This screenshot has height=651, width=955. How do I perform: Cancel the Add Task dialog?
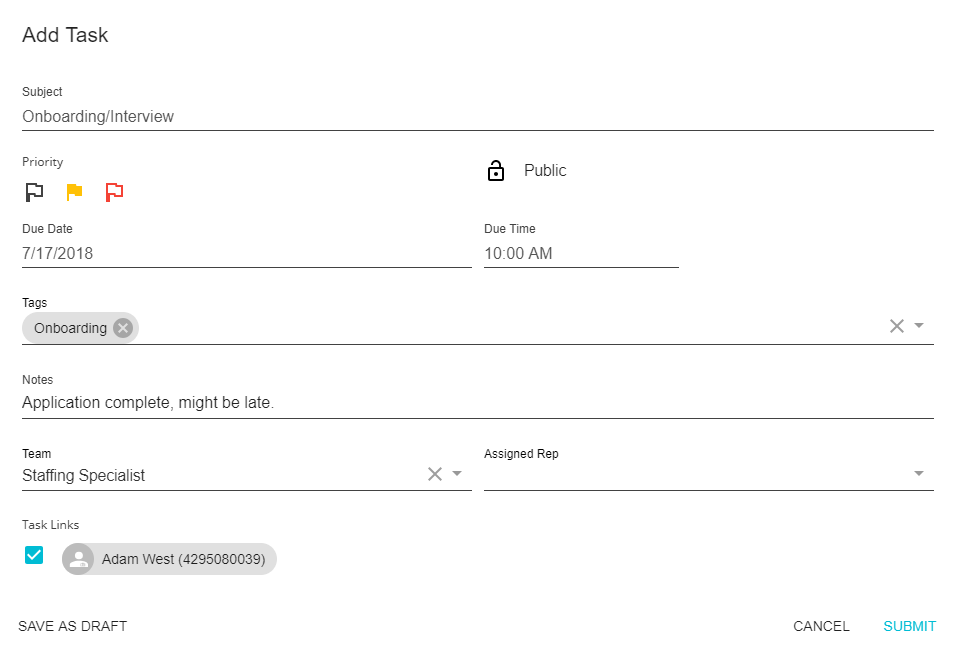click(821, 626)
